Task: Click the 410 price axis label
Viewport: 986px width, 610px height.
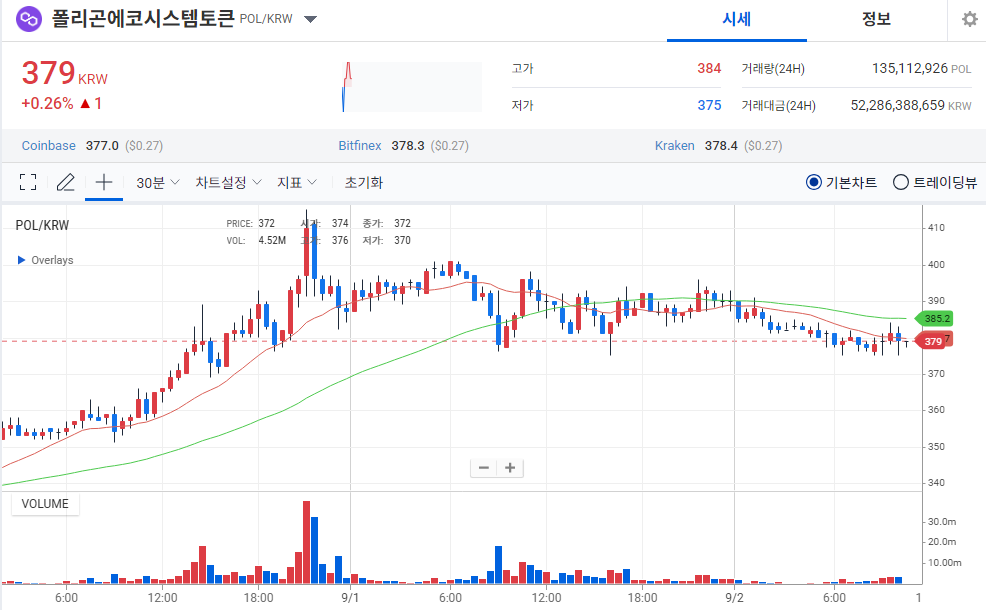Action: (936, 228)
